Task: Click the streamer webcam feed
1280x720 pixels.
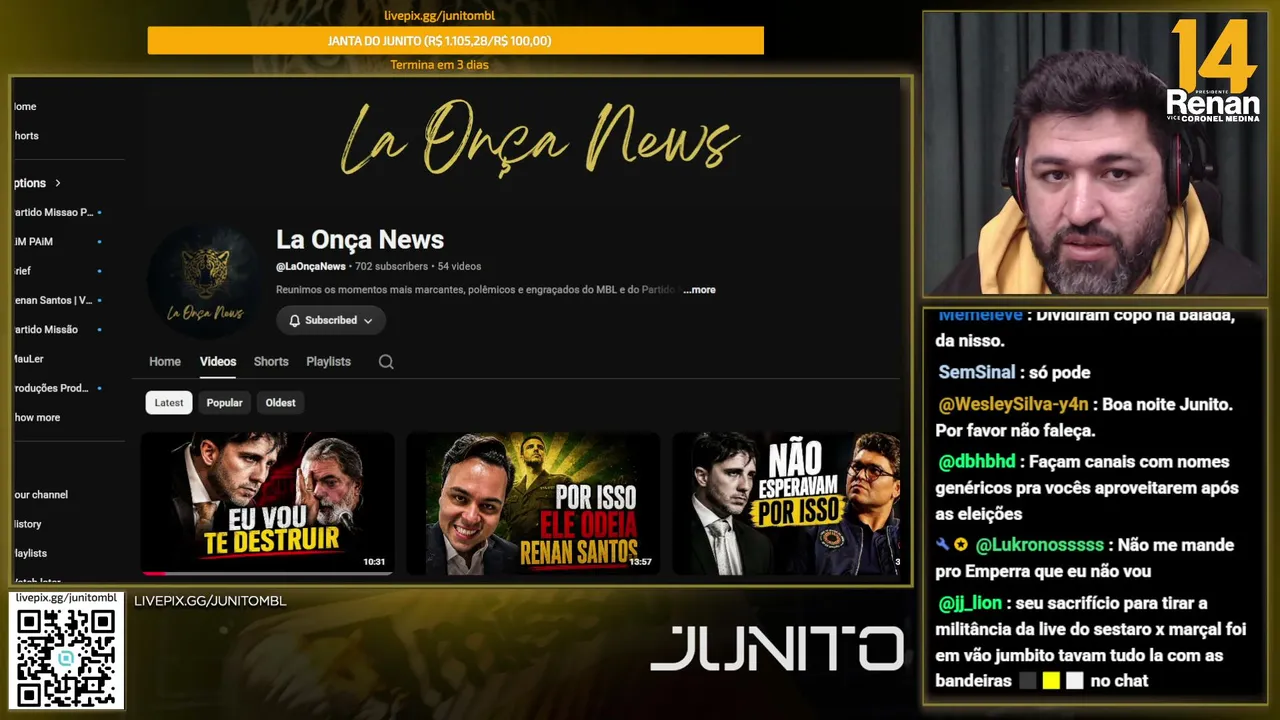Action: [x=1095, y=154]
